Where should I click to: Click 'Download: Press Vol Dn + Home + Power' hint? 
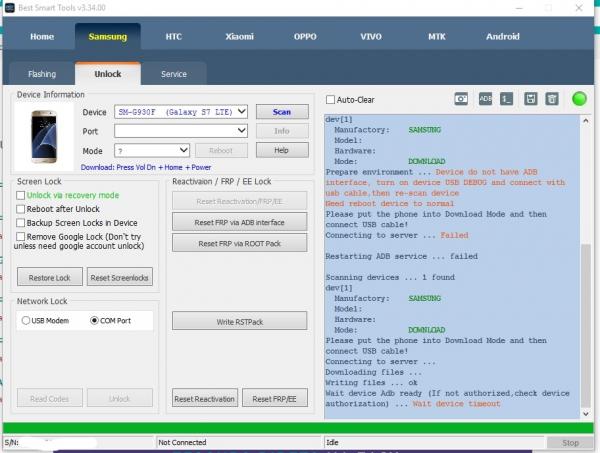(x=146, y=167)
